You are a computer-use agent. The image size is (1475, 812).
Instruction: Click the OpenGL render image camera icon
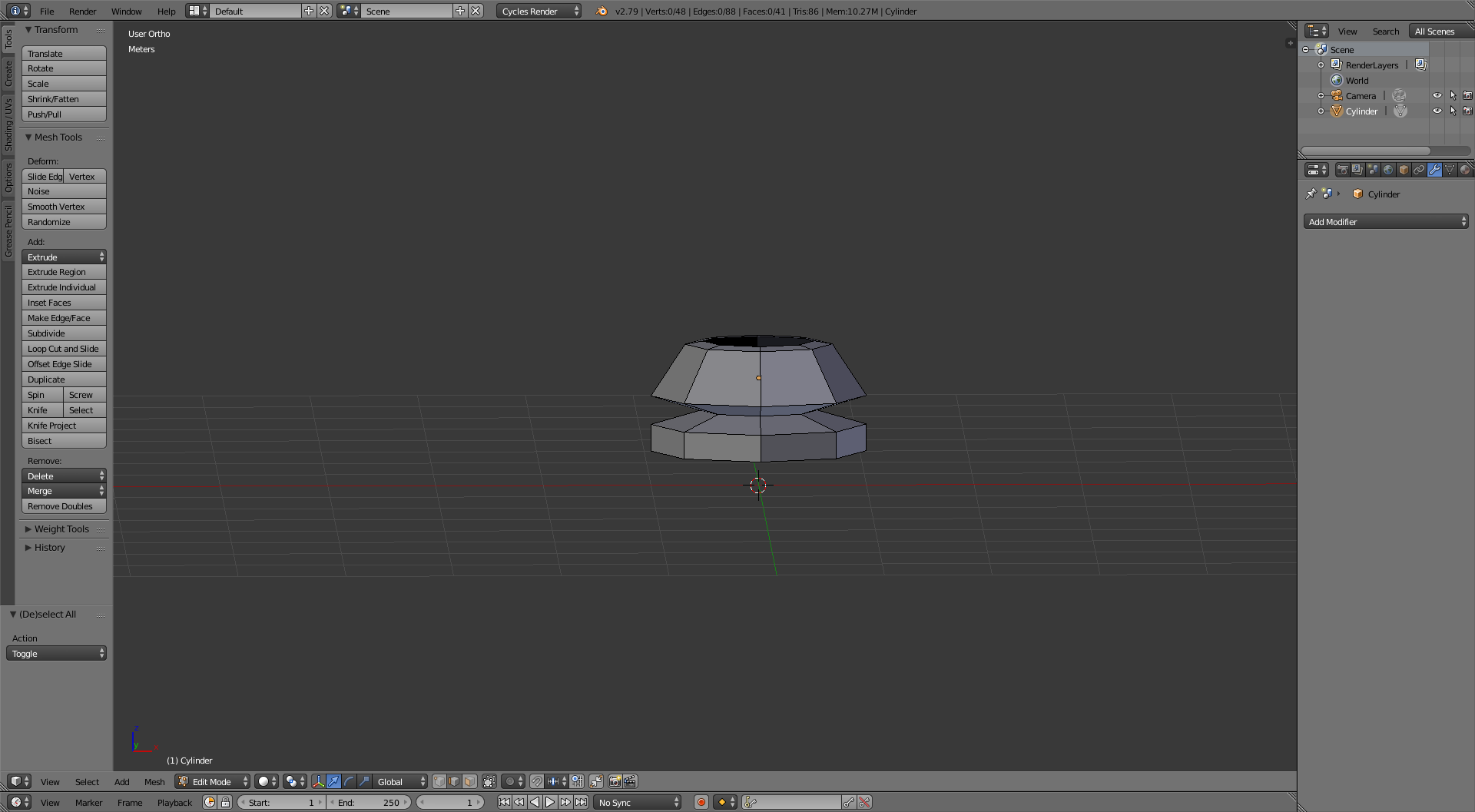[x=615, y=781]
